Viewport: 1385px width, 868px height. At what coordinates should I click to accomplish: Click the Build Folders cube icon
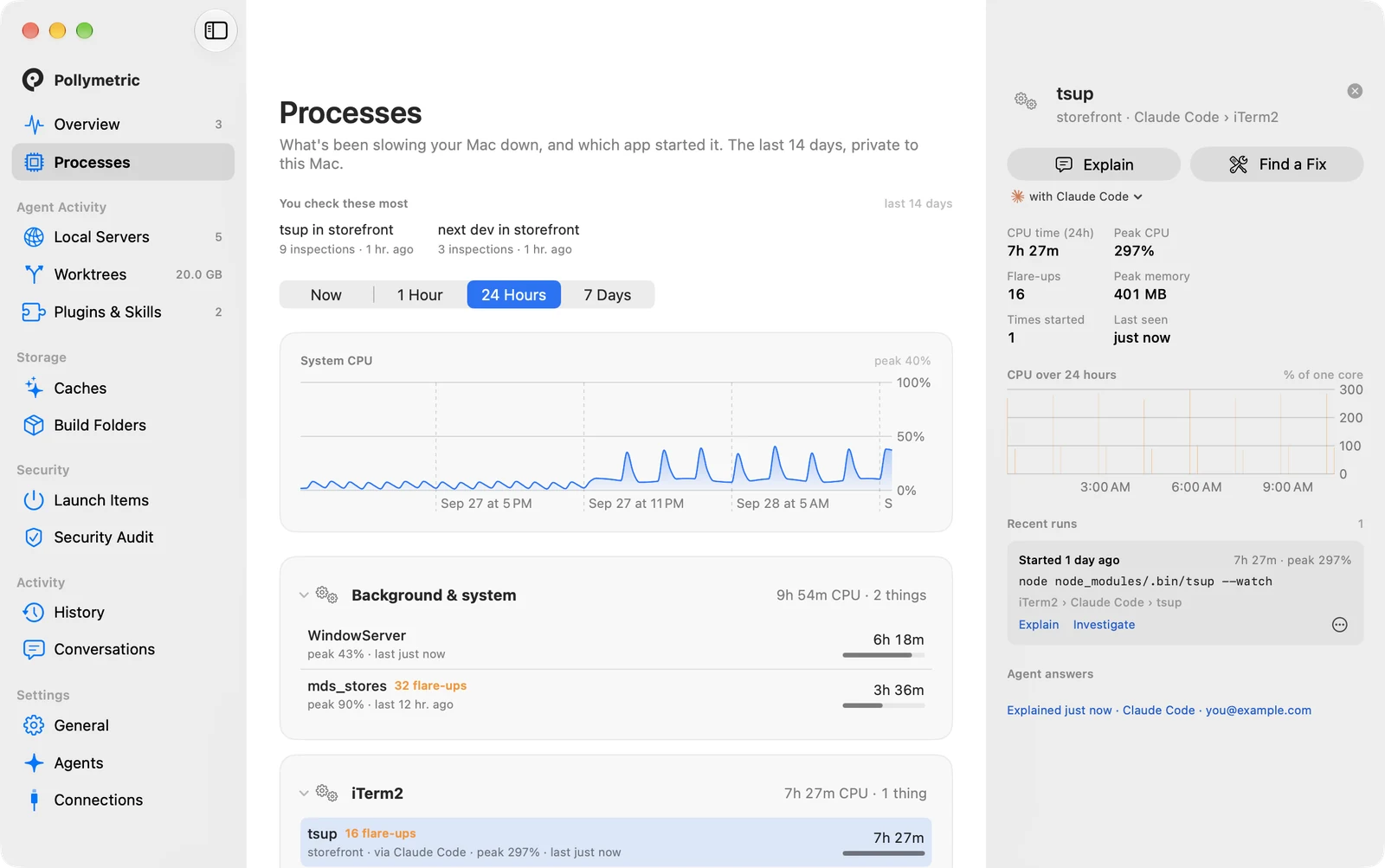click(x=34, y=425)
